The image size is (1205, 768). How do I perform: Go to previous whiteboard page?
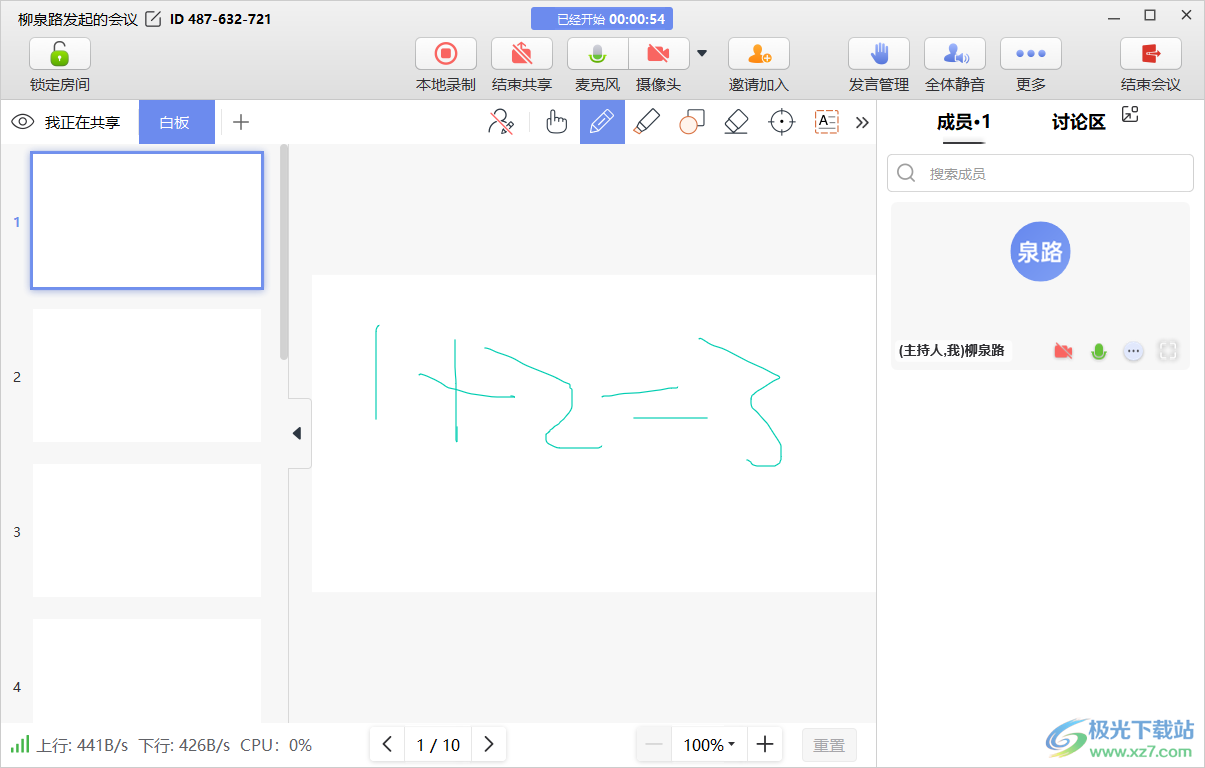click(x=387, y=744)
